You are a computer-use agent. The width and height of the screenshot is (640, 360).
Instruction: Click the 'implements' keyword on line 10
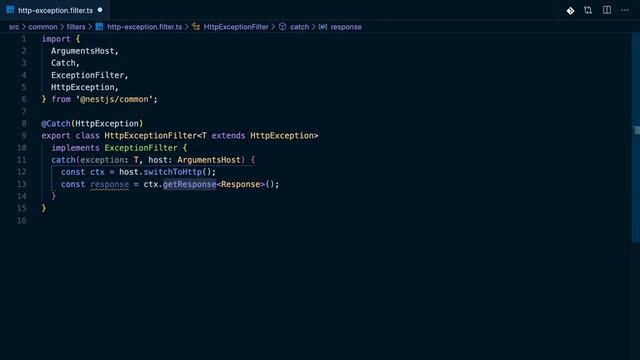(76, 148)
